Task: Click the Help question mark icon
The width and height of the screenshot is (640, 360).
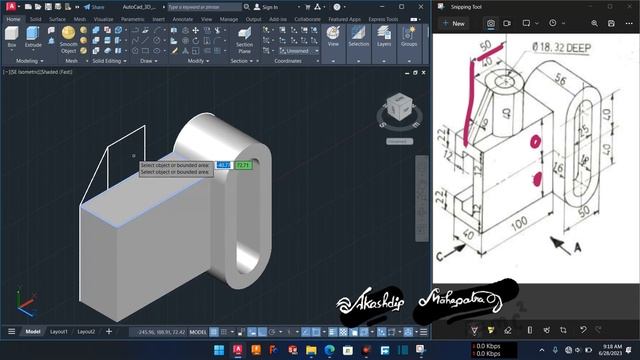Action: (x=337, y=7)
